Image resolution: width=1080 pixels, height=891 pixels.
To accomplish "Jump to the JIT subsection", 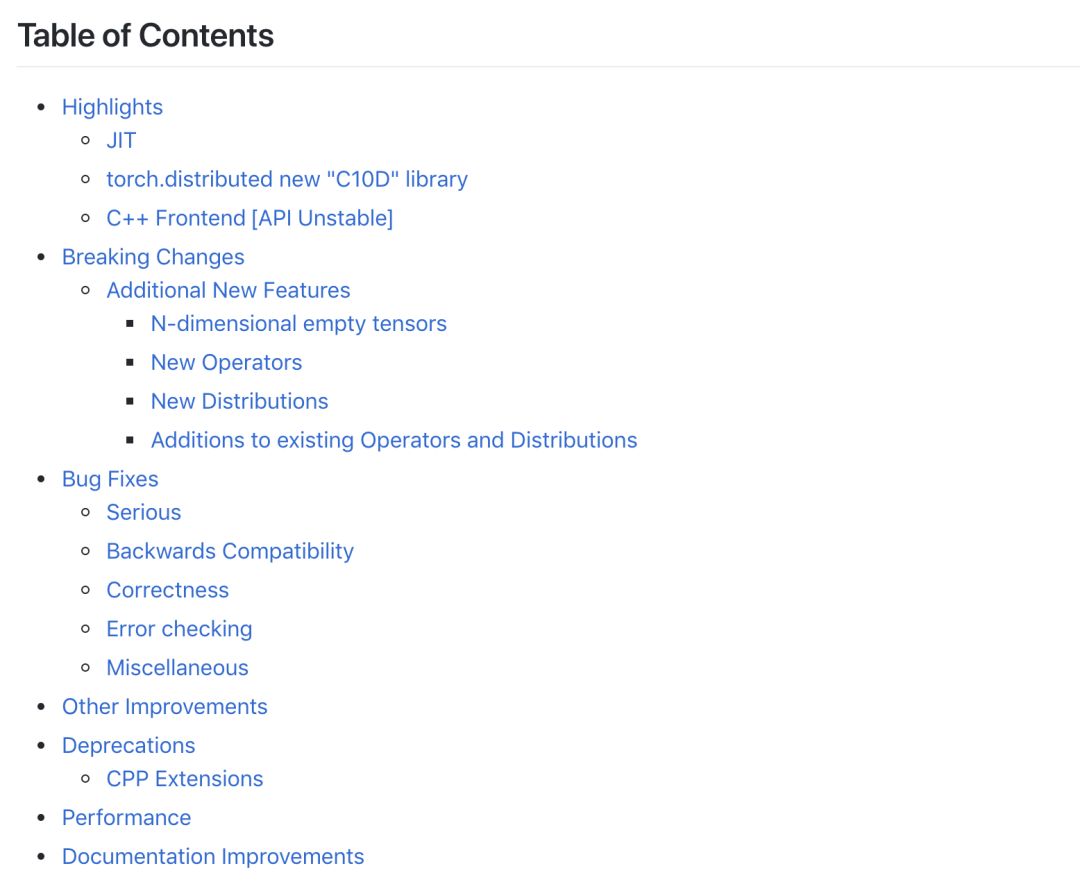I will click(x=121, y=140).
